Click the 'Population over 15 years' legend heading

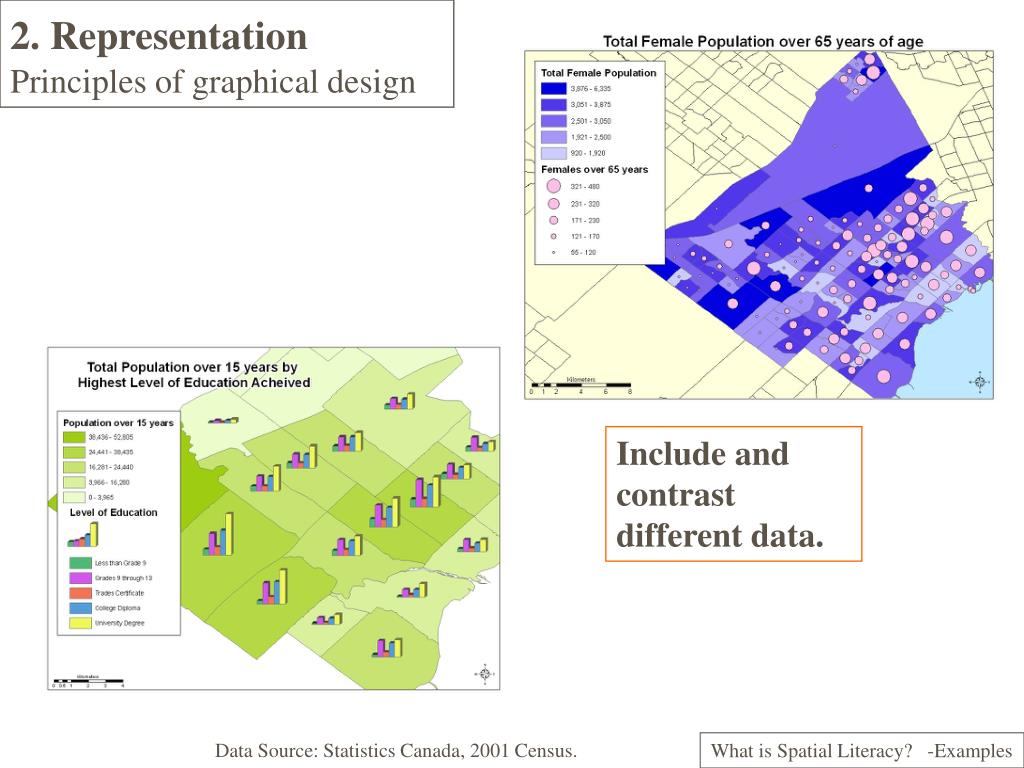118,423
